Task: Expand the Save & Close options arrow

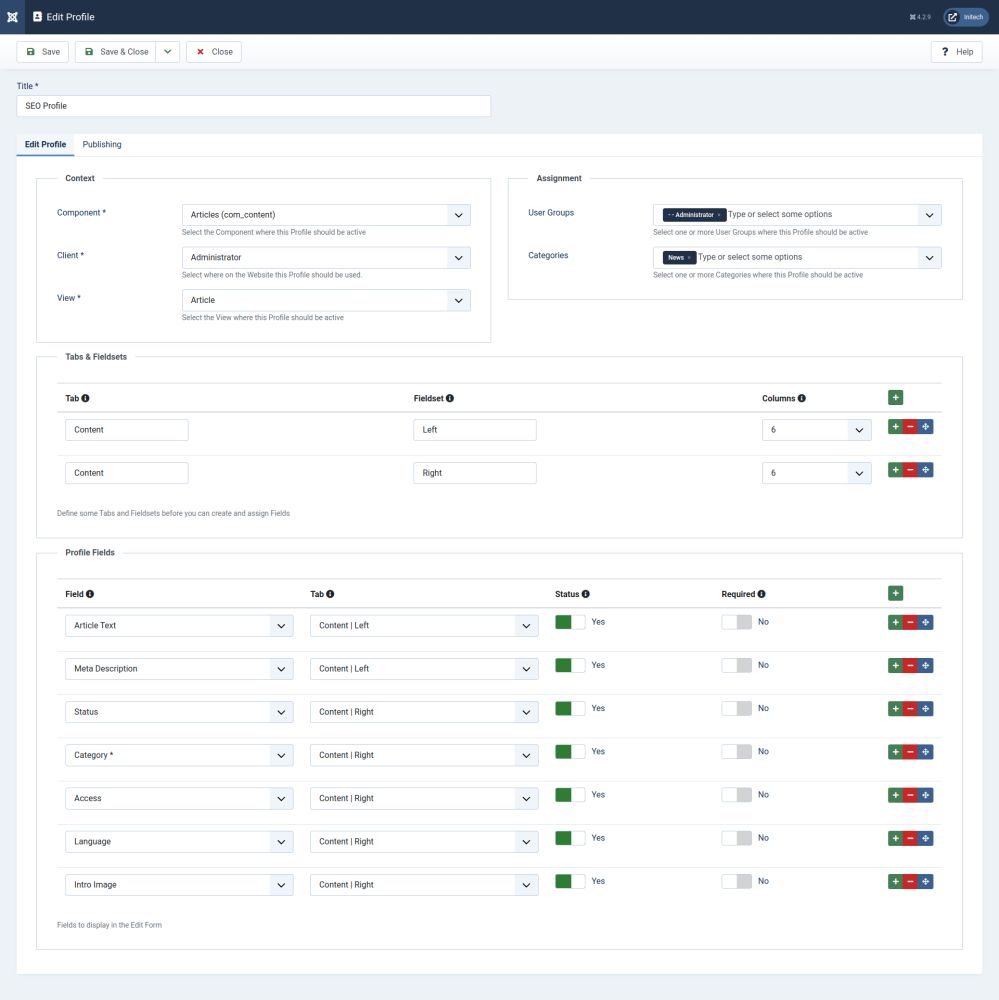Action: click(168, 52)
